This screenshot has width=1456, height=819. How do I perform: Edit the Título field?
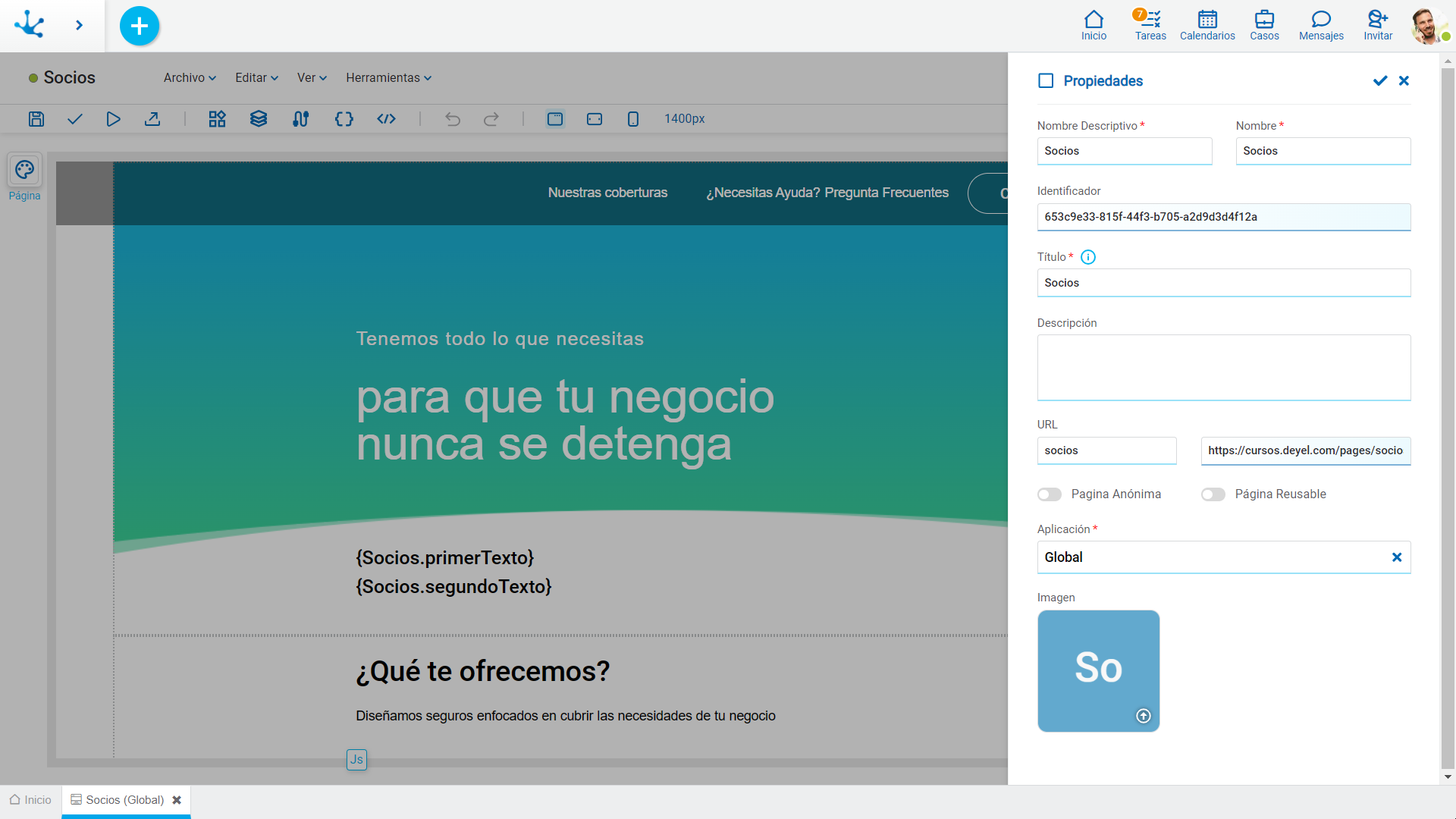coord(1224,283)
